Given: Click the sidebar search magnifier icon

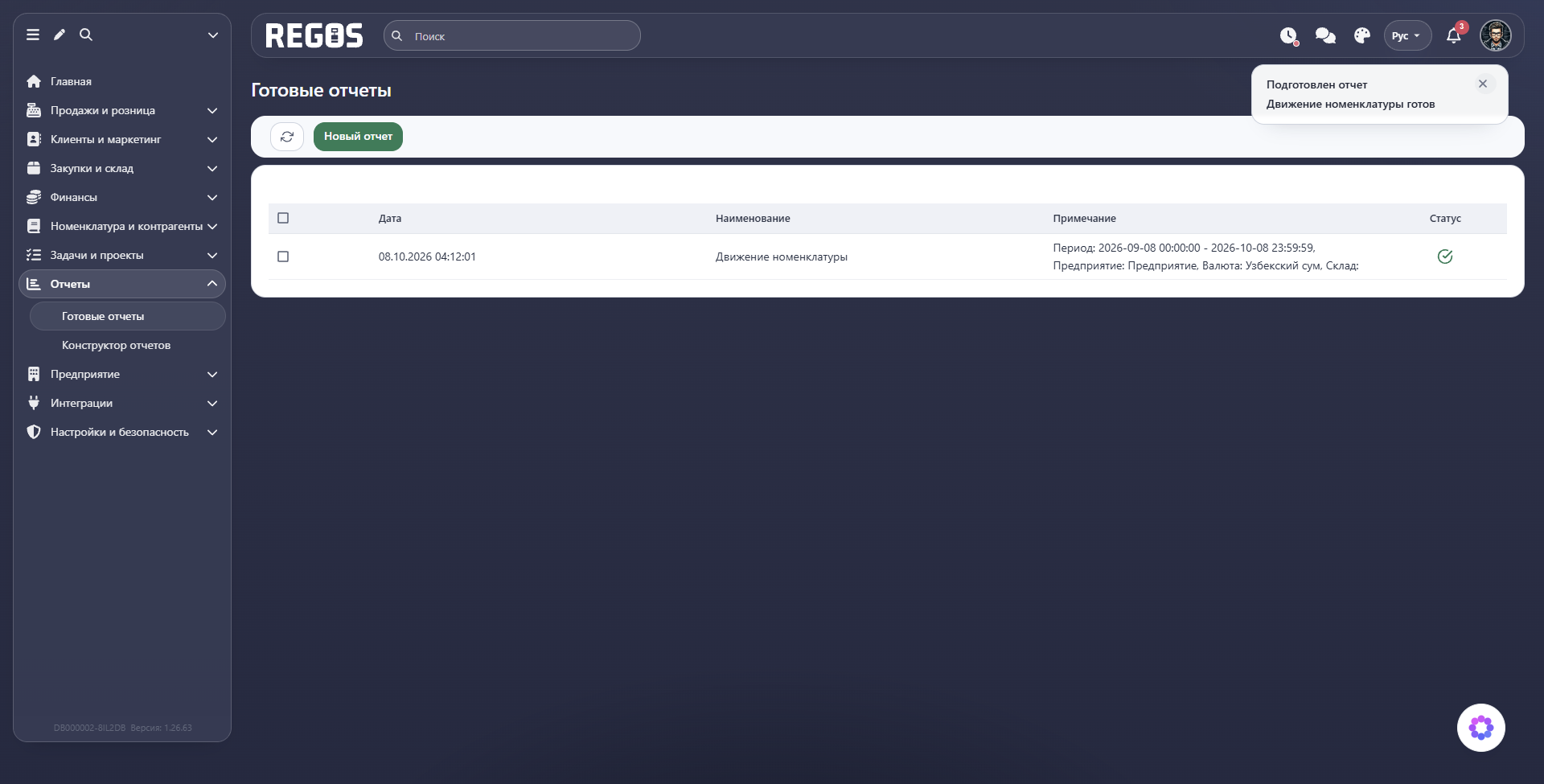Looking at the screenshot, I should (x=86, y=35).
